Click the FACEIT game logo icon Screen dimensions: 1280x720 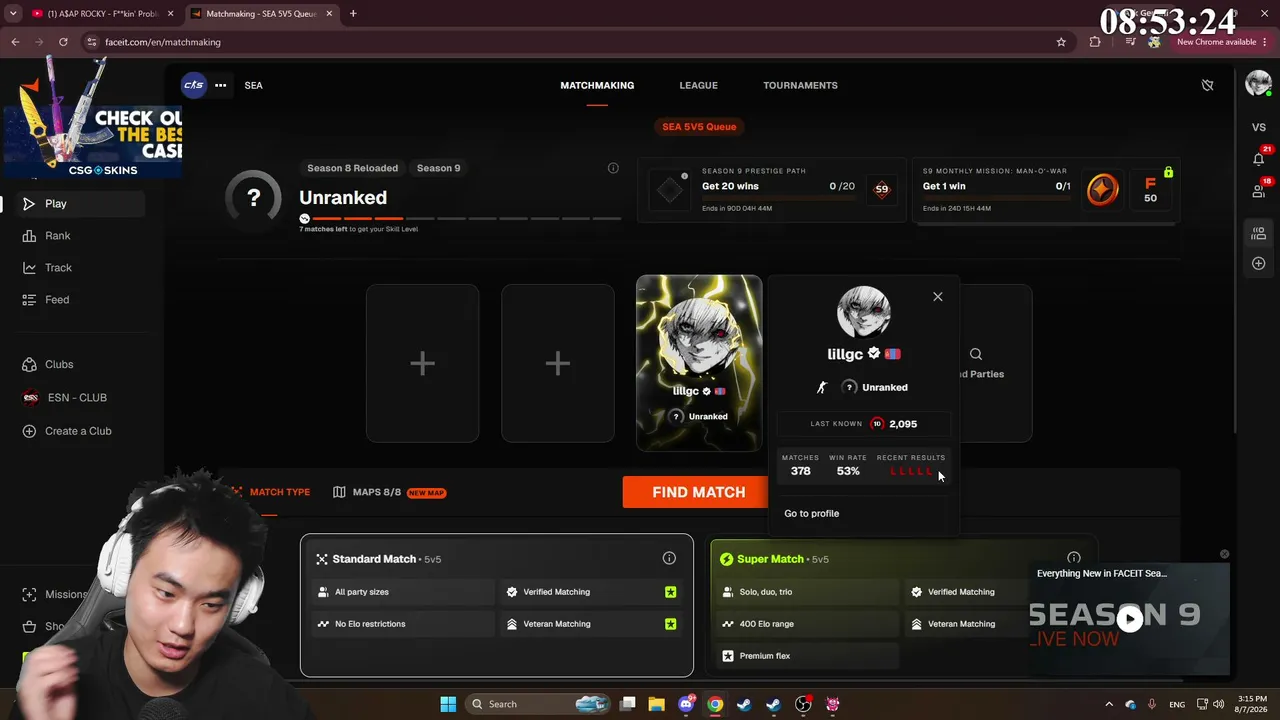[194, 85]
